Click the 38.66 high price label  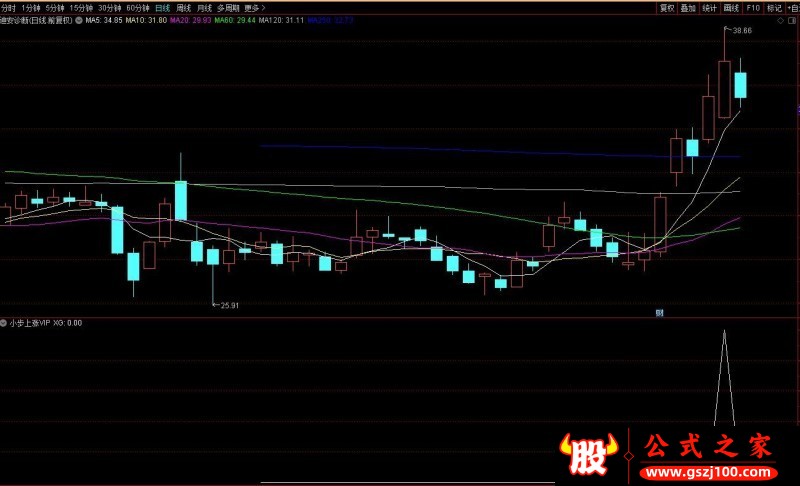742,31
